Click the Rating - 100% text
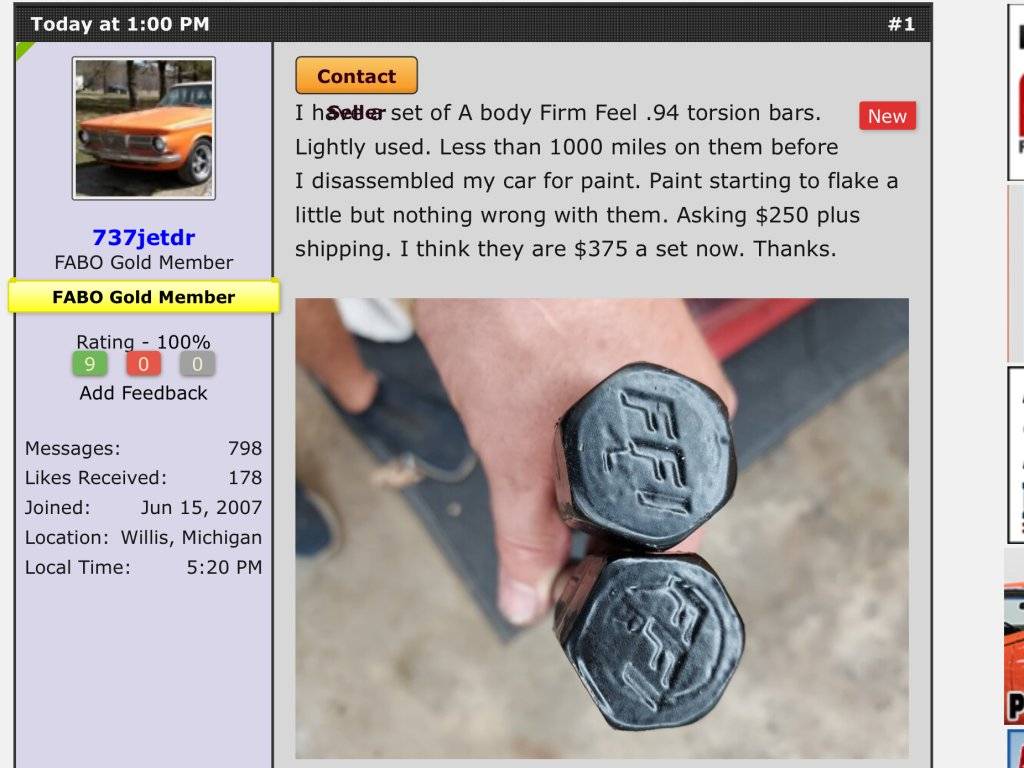1024x768 pixels. tap(144, 342)
